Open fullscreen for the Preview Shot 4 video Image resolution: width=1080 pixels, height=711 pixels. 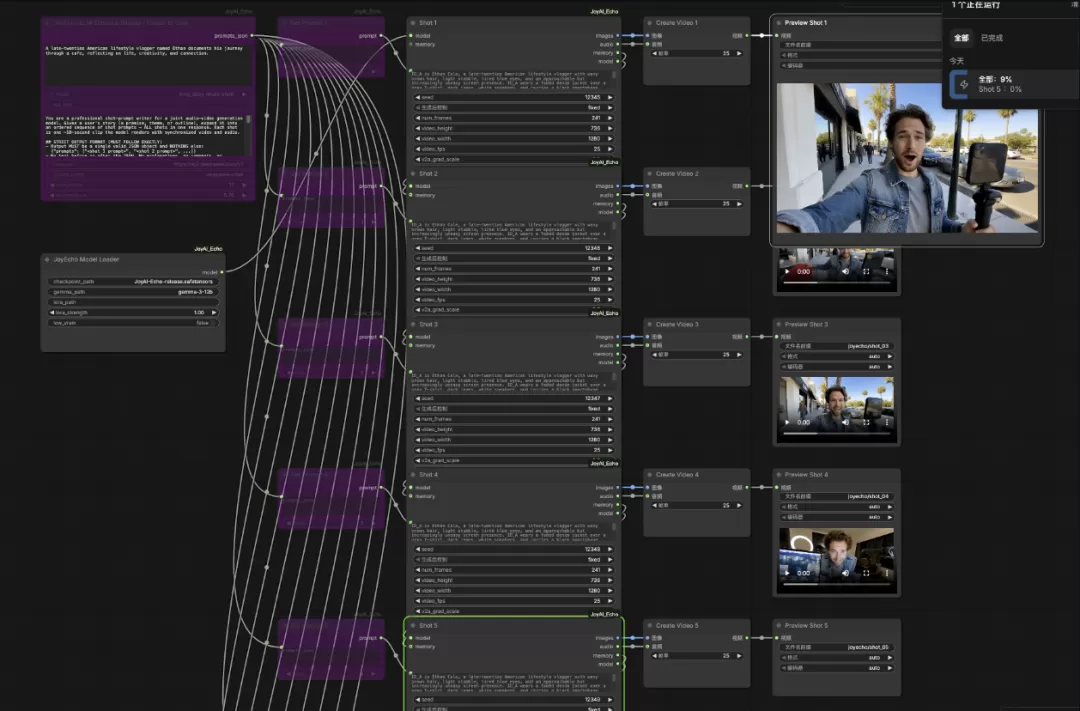click(866, 573)
